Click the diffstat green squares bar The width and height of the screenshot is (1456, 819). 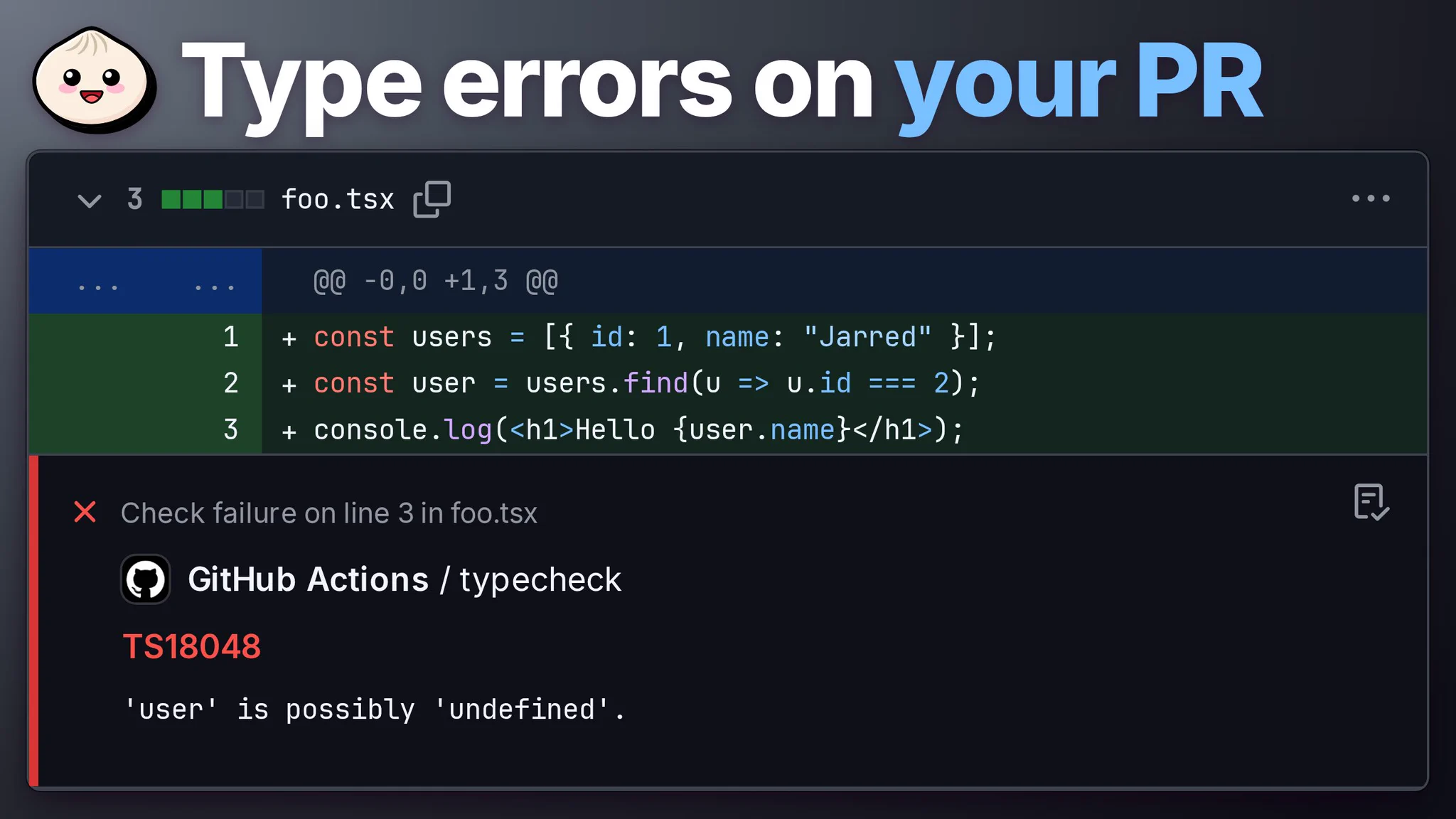[x=213, y=200]
